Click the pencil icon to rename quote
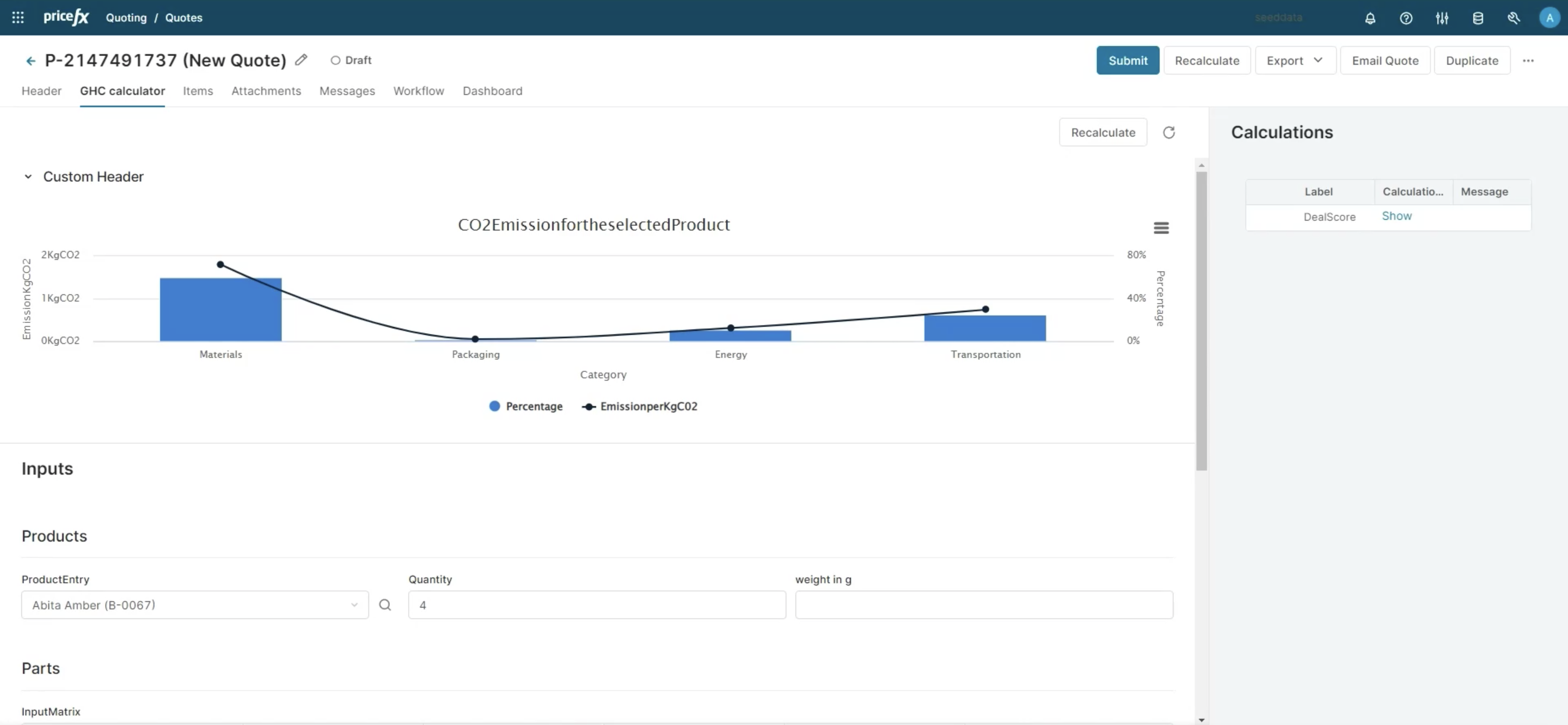The width and height of the screenshot is (1568, 725). [301, 60]
